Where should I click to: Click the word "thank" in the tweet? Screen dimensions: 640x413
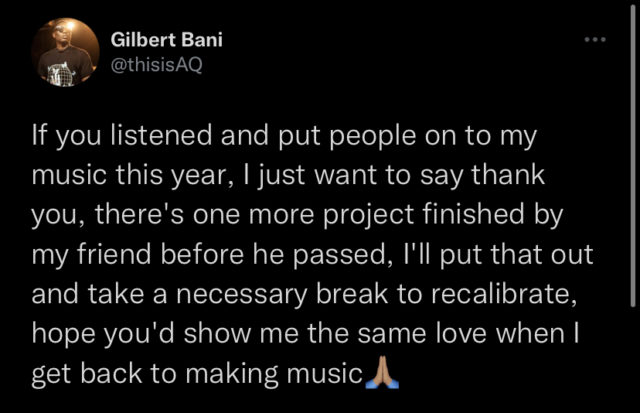point(508,175)
